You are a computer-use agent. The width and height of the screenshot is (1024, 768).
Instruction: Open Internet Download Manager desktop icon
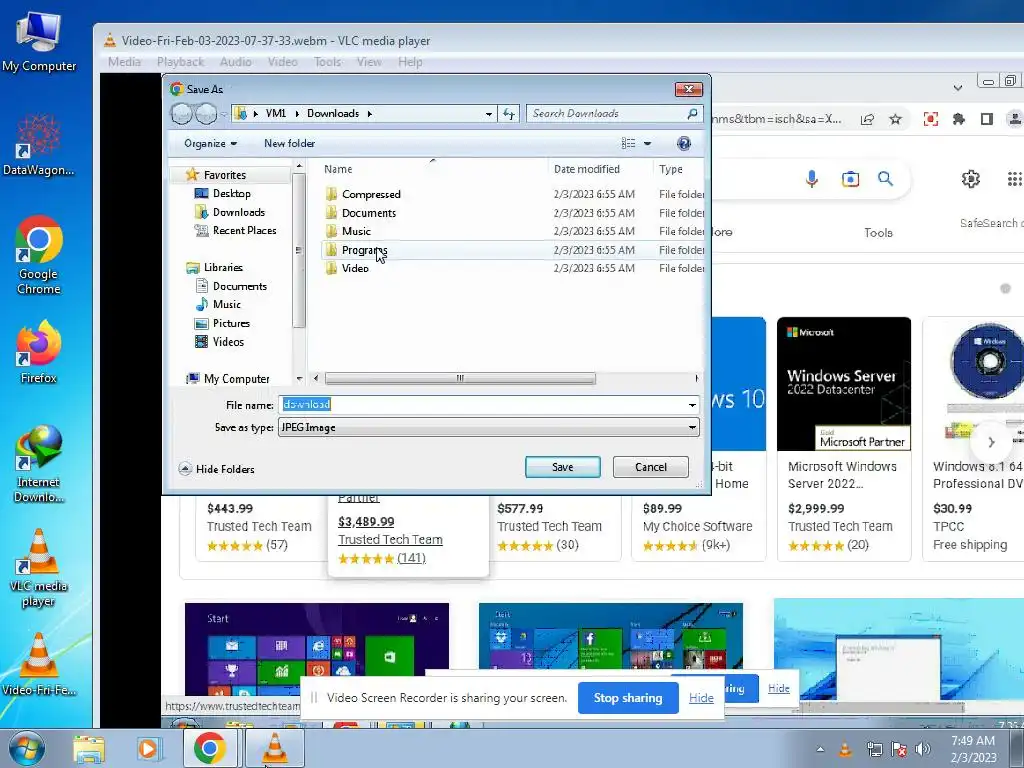39,464
